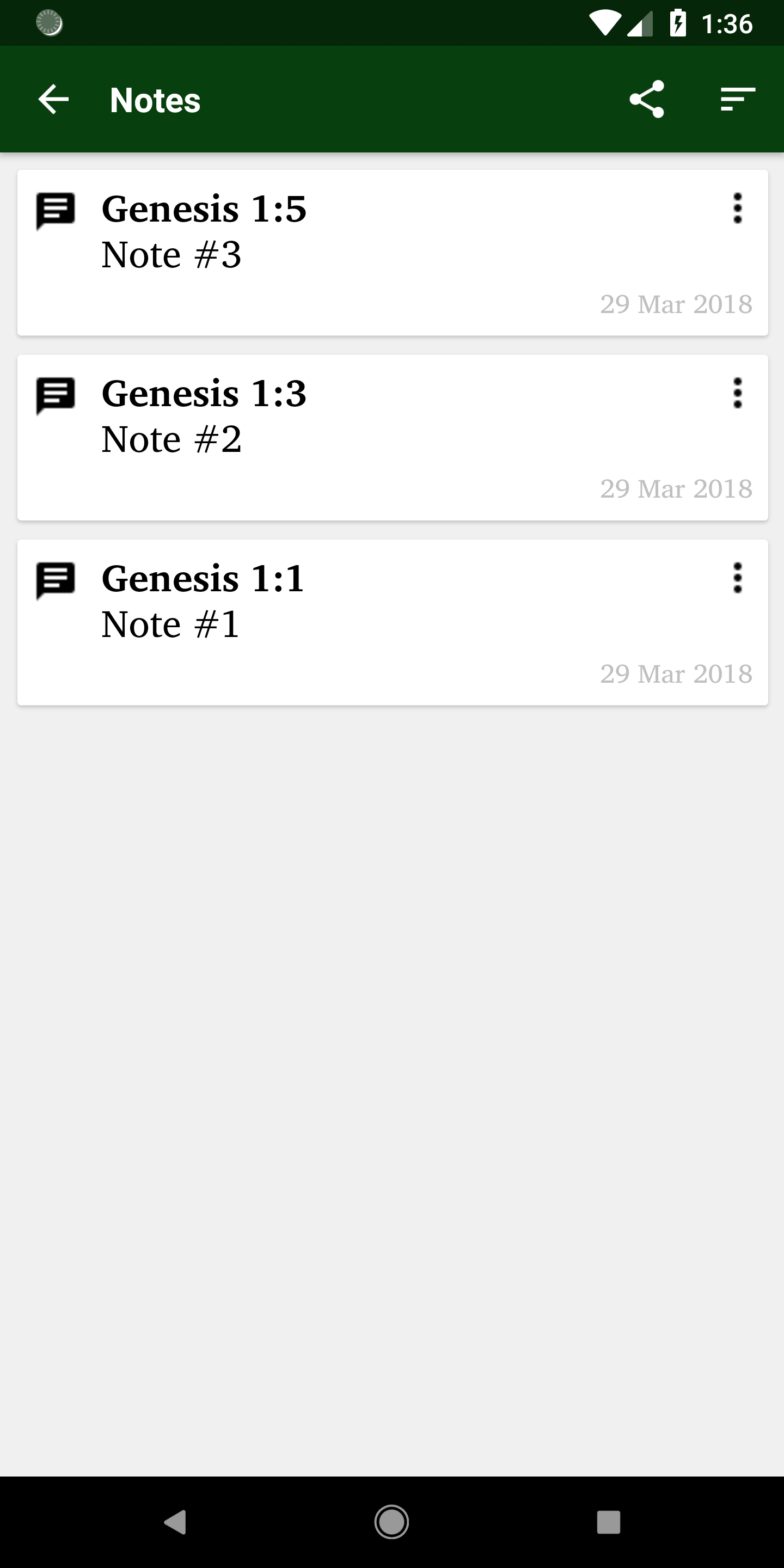Click the note icon beside Genesis 1:5
This screenshot has height=1568, width=784.
point(56,211)
